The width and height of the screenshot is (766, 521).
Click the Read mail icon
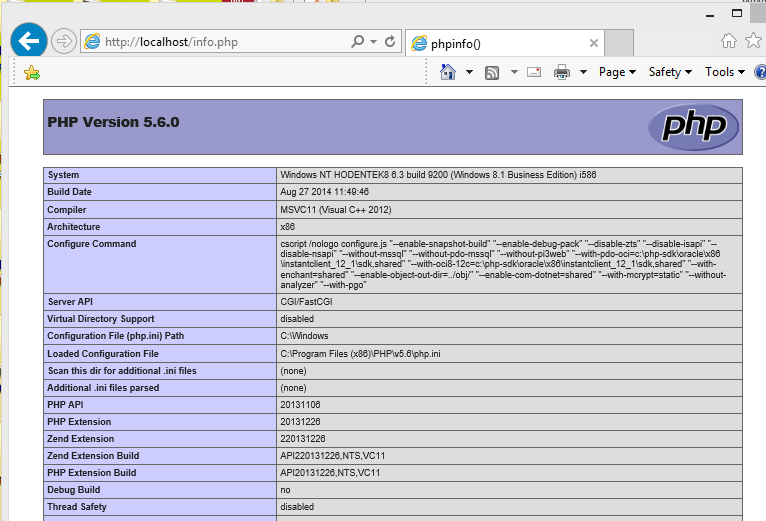coord(534,72)
